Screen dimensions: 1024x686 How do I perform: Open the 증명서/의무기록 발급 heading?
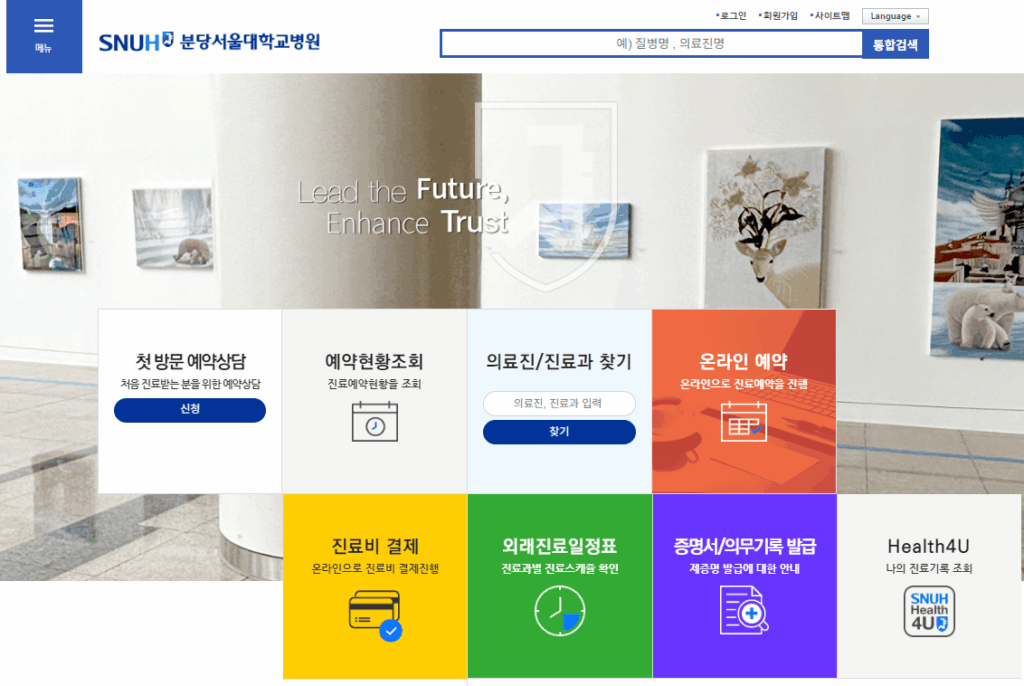click(744, 546)
